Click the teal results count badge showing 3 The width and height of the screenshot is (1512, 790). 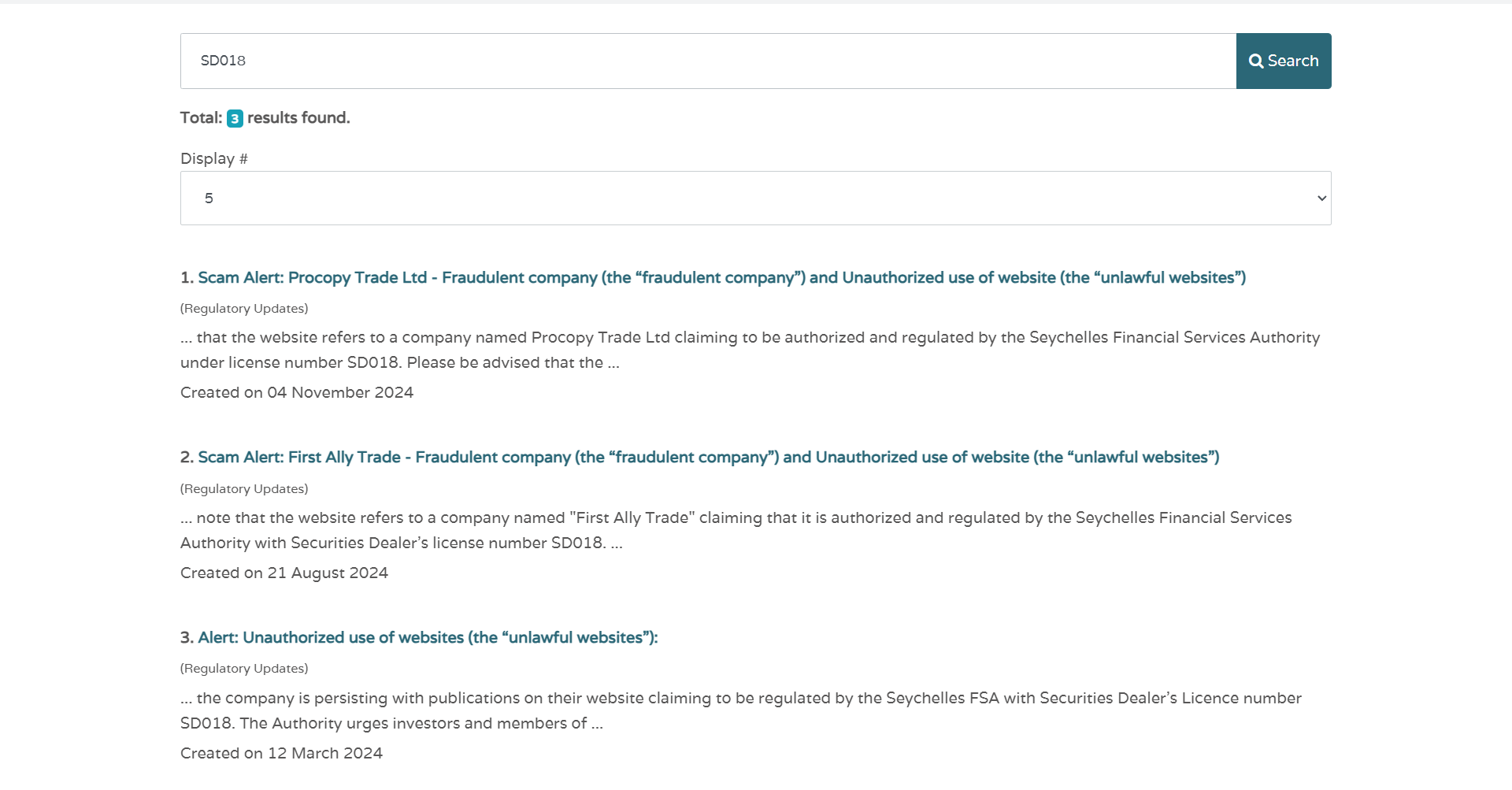click(x=235, y=118)
